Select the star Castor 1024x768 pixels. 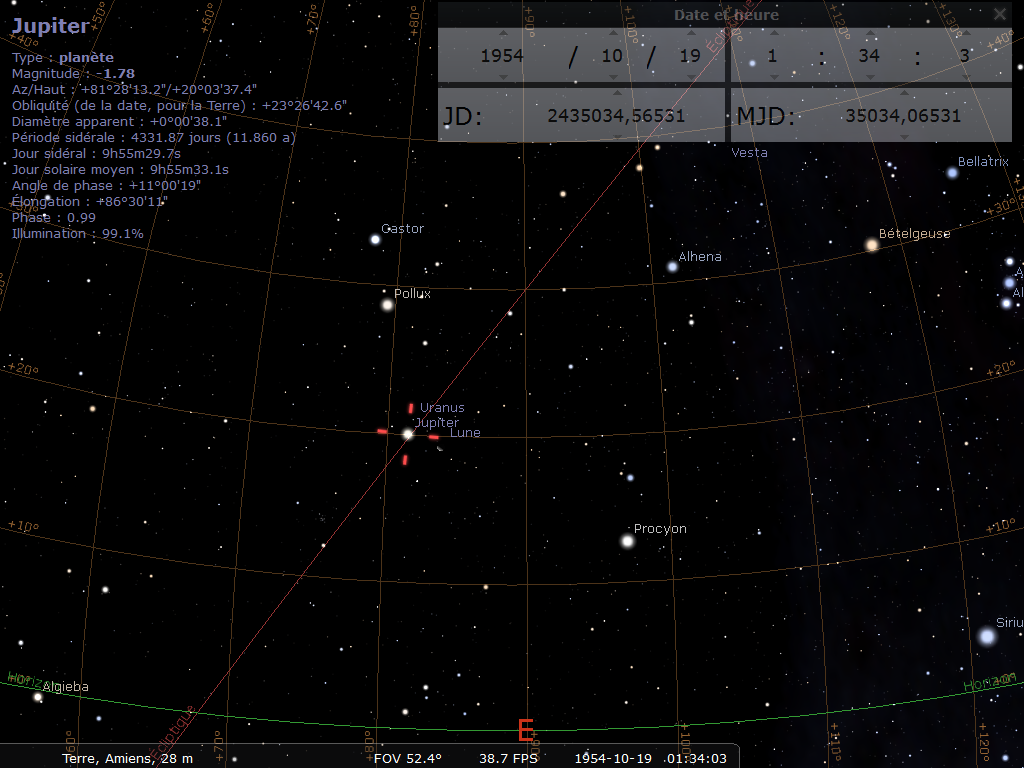(376, 239)
